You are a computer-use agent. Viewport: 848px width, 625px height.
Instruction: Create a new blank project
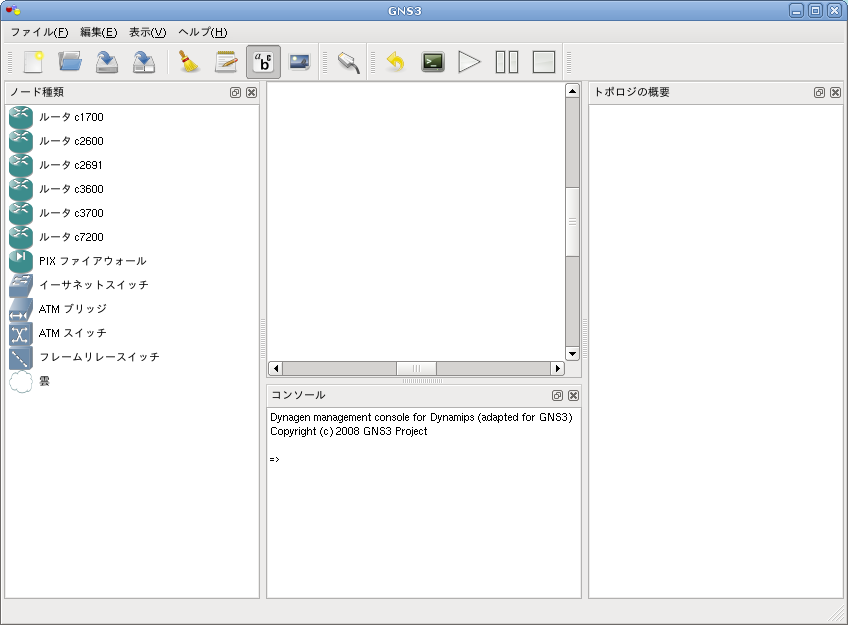[x=34, y=62]
